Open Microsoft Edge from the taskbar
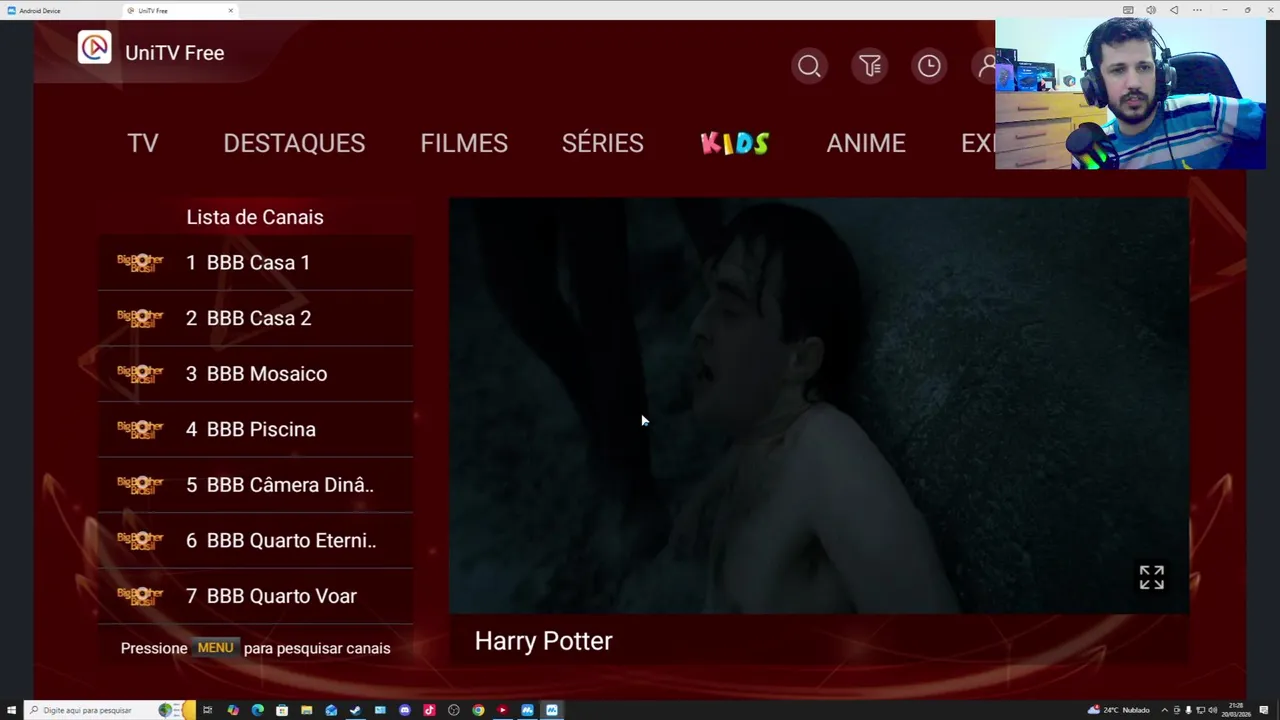Image resolution: width=1280 pixels, height=720 pixels. (x=257, y=710)
